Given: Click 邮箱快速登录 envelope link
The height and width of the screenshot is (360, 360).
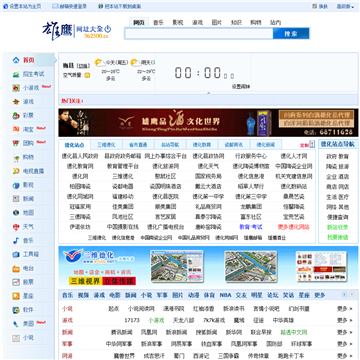Looking at the screenshot, I should [x=70, y=6].
